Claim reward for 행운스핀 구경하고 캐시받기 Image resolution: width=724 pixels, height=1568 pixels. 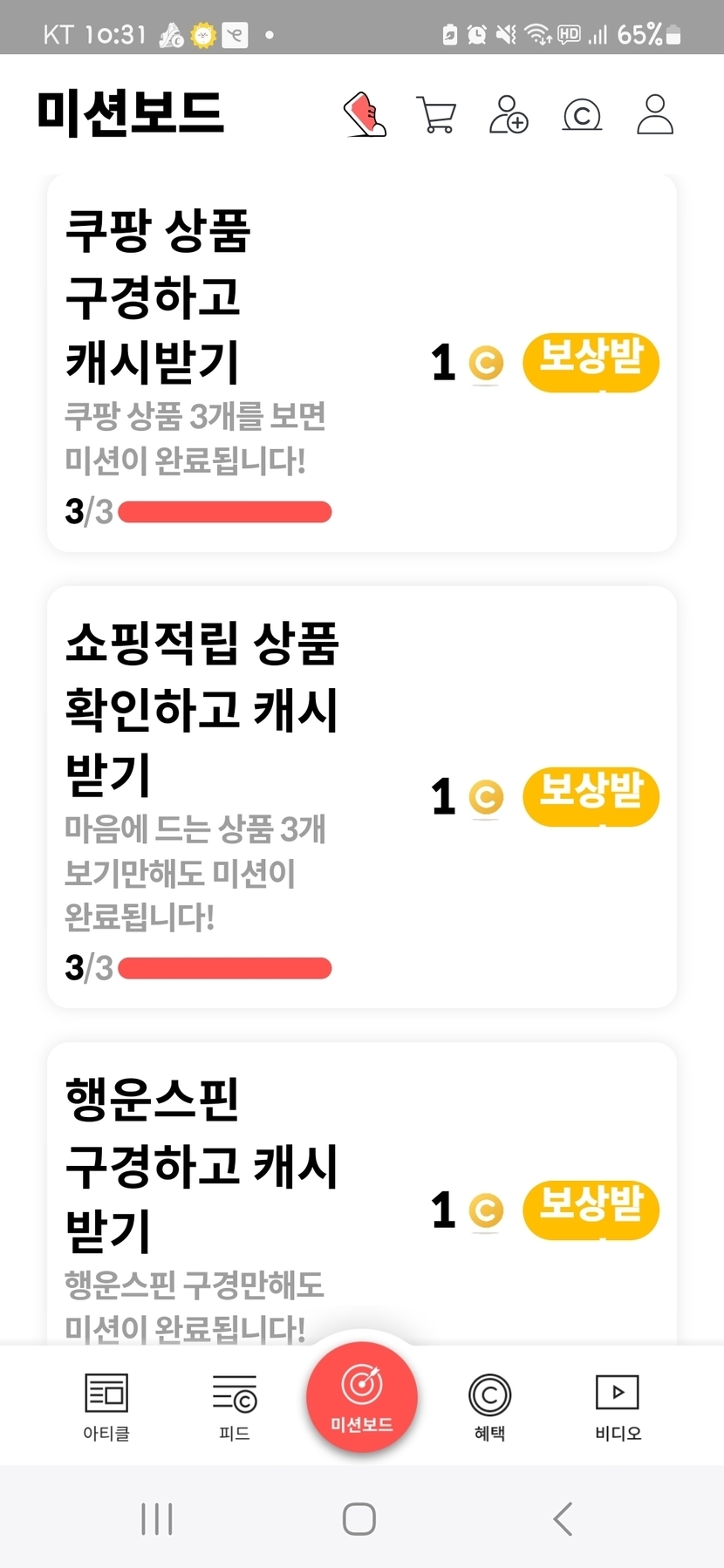point(591,1210)
